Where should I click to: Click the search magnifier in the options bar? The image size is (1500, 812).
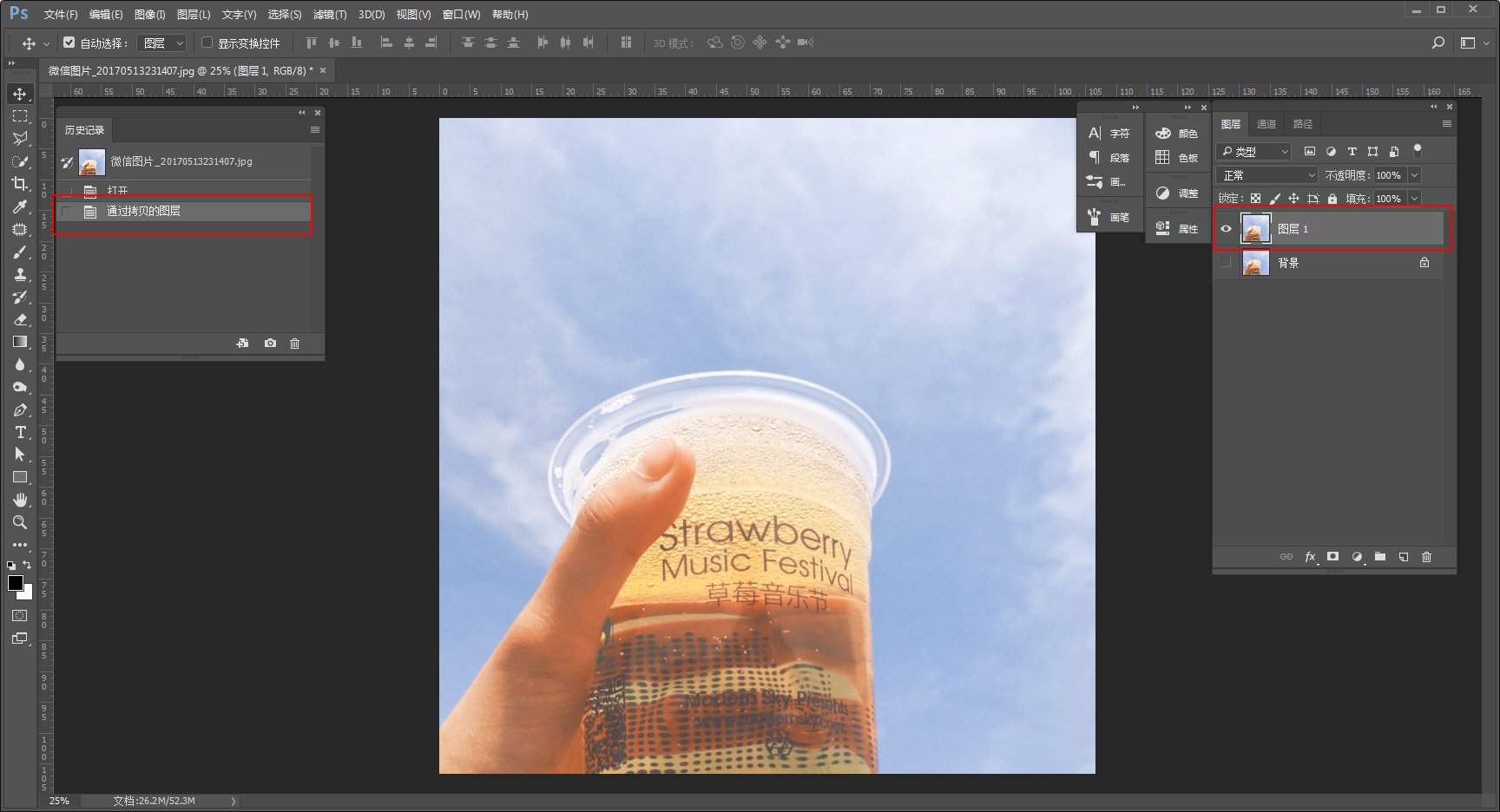coord(1438,43)
